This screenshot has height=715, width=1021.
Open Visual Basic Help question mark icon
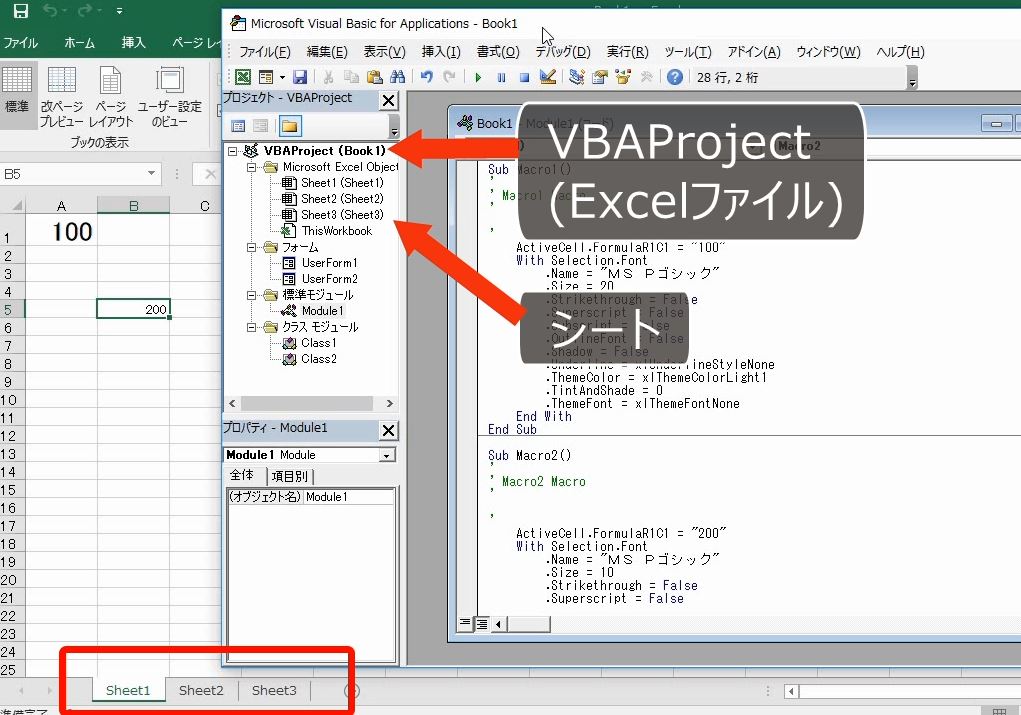[x=675, y=77]
